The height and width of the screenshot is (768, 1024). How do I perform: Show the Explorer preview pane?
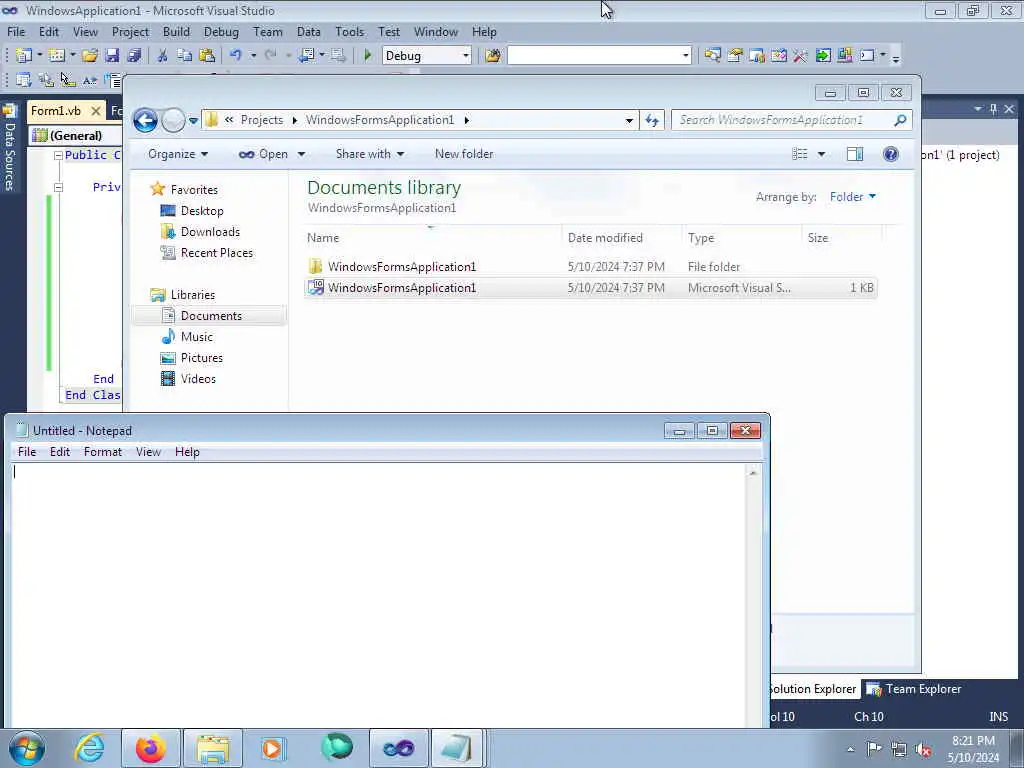[x=855, y=154]
